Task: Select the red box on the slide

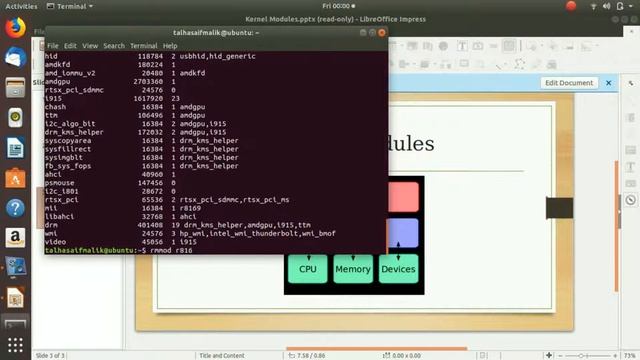Action: click(x=403, y=197)
